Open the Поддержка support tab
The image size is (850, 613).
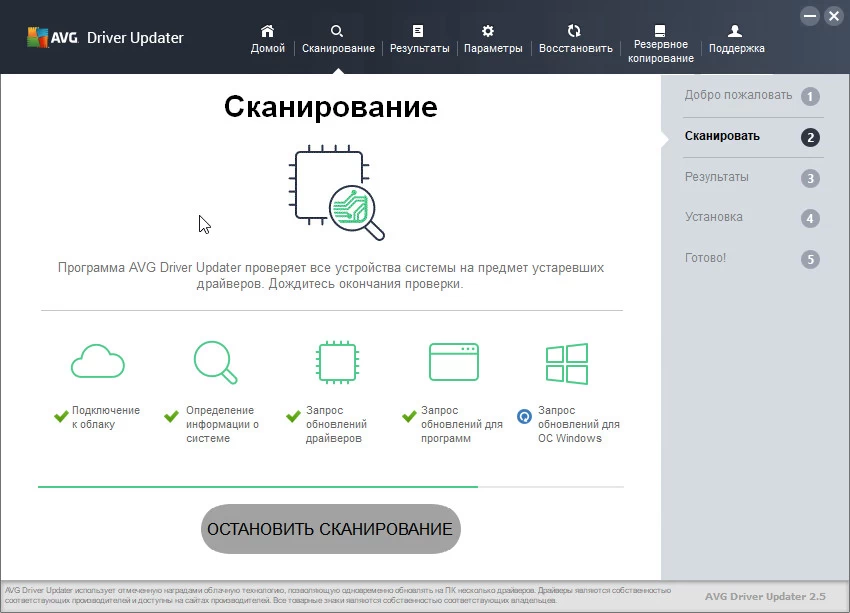coord(736,39)
